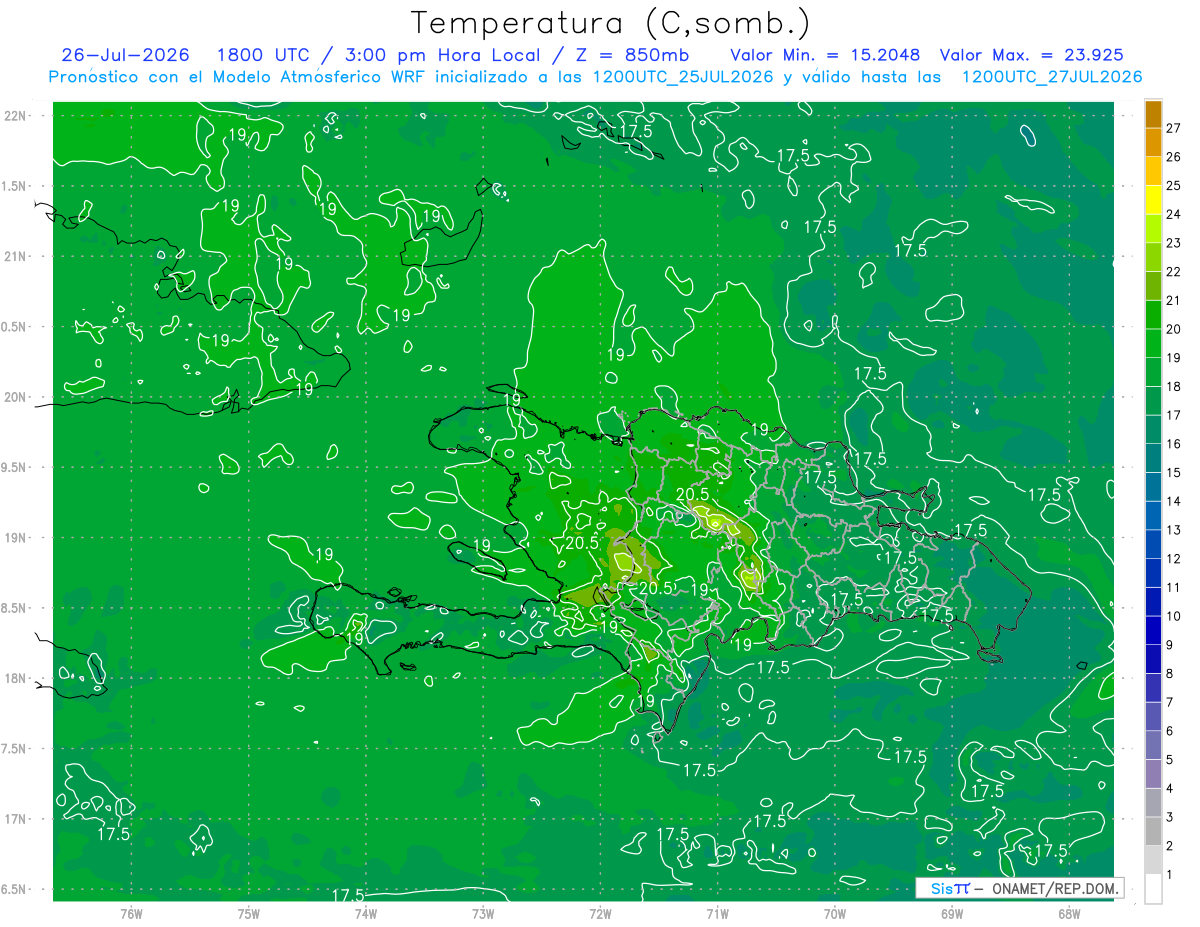Click the "9.5N" latitude axis label
Screen dimensions: 1200x927
[14, 468]
